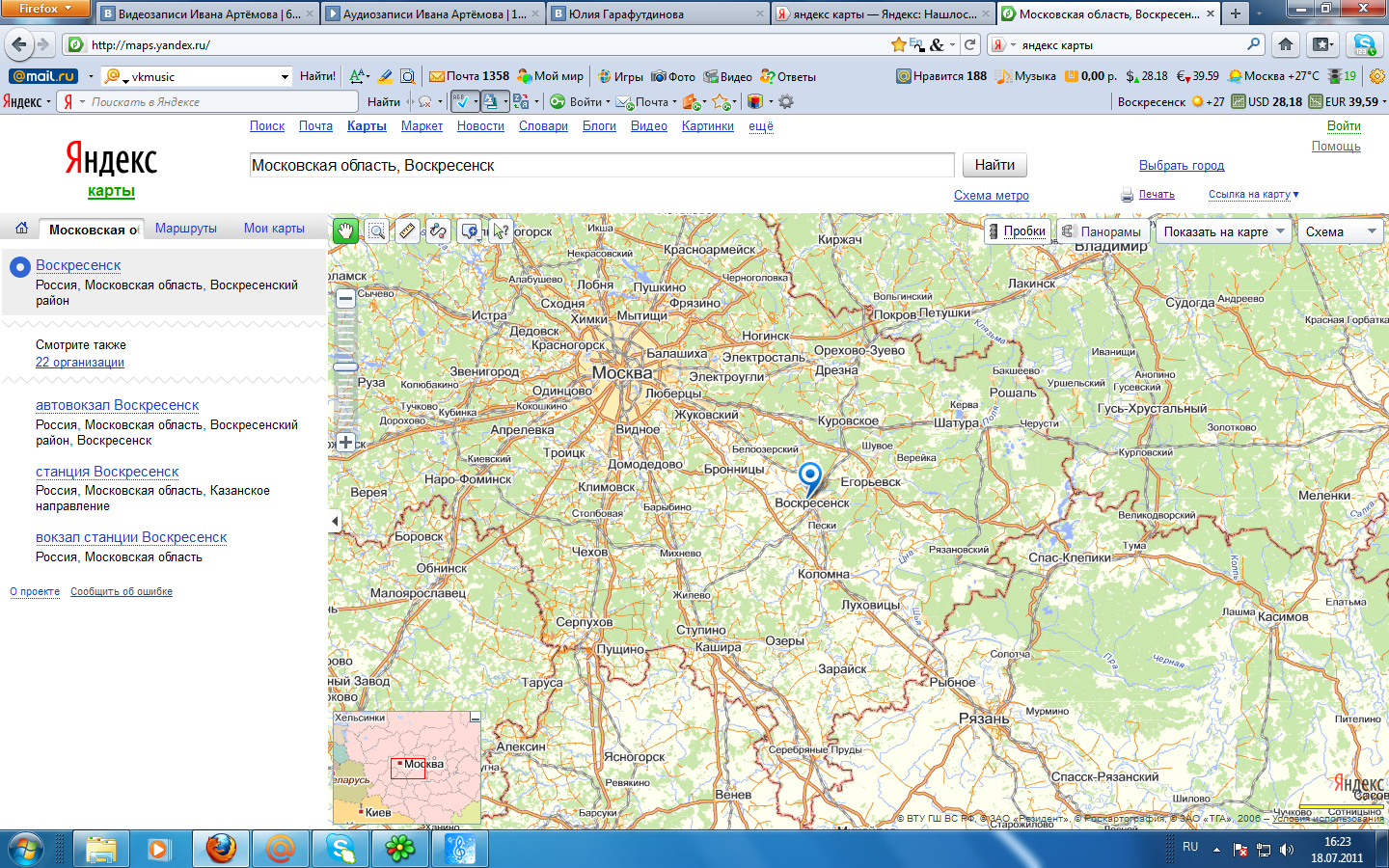Click the автовокзал Воскресенск result
Screen dimensions: 1389x868
click(118, 405)
